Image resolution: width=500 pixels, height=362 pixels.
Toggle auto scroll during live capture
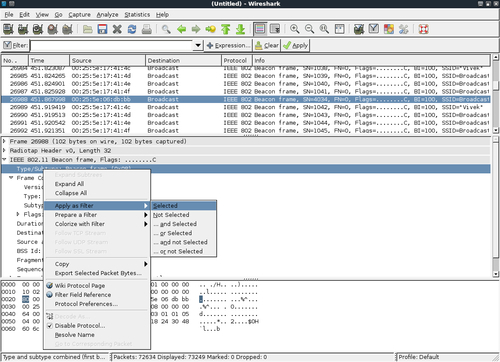[x=275, y=29]
